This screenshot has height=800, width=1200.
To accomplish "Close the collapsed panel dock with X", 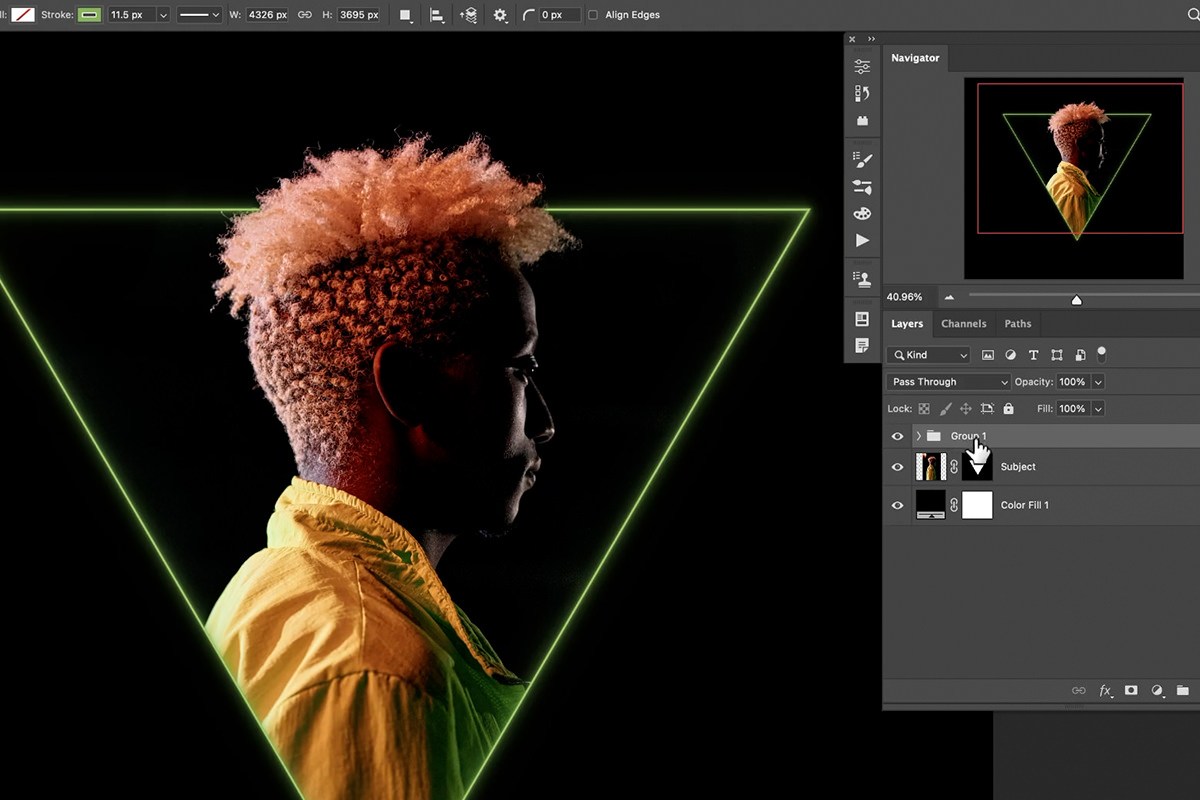I will 852,39.
